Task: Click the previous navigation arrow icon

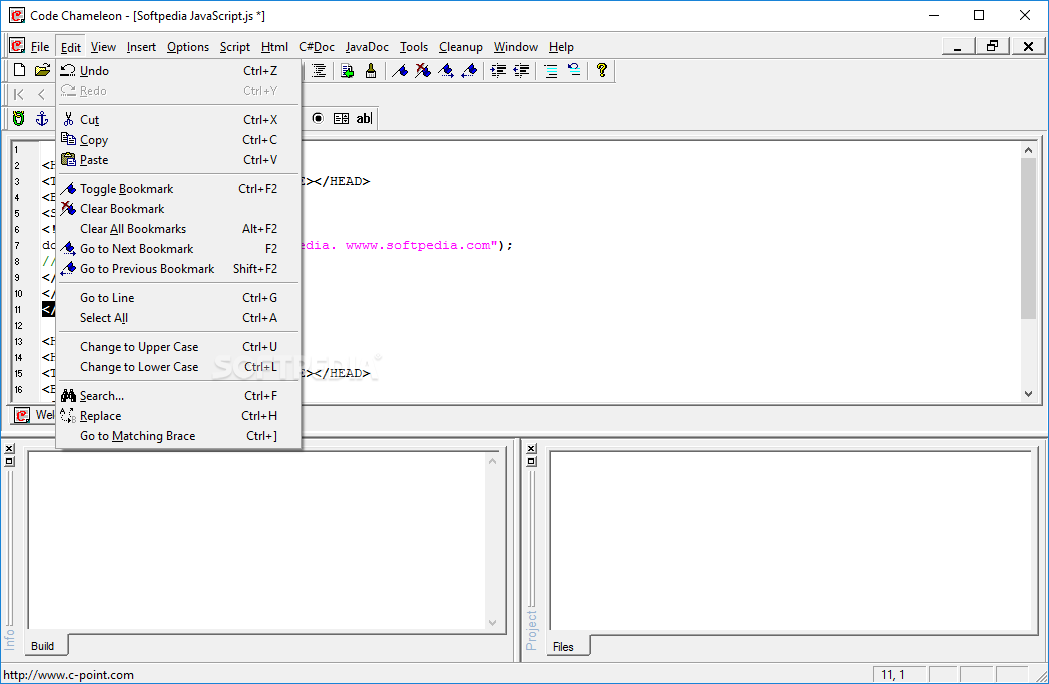Action: pos(41,94)
